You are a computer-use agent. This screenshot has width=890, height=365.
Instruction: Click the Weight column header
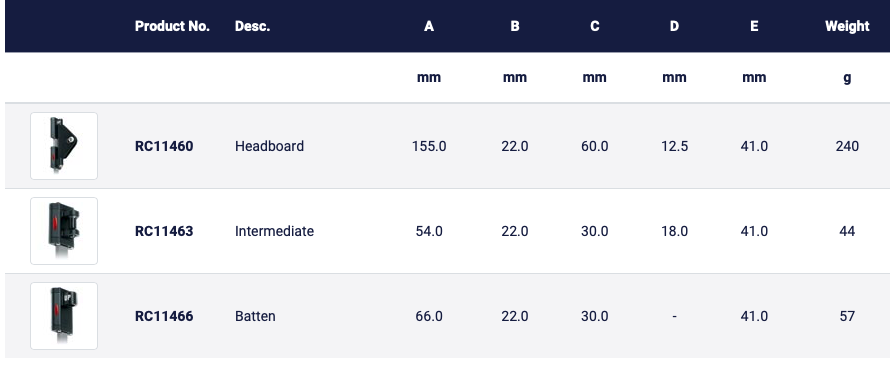point(847,26)
